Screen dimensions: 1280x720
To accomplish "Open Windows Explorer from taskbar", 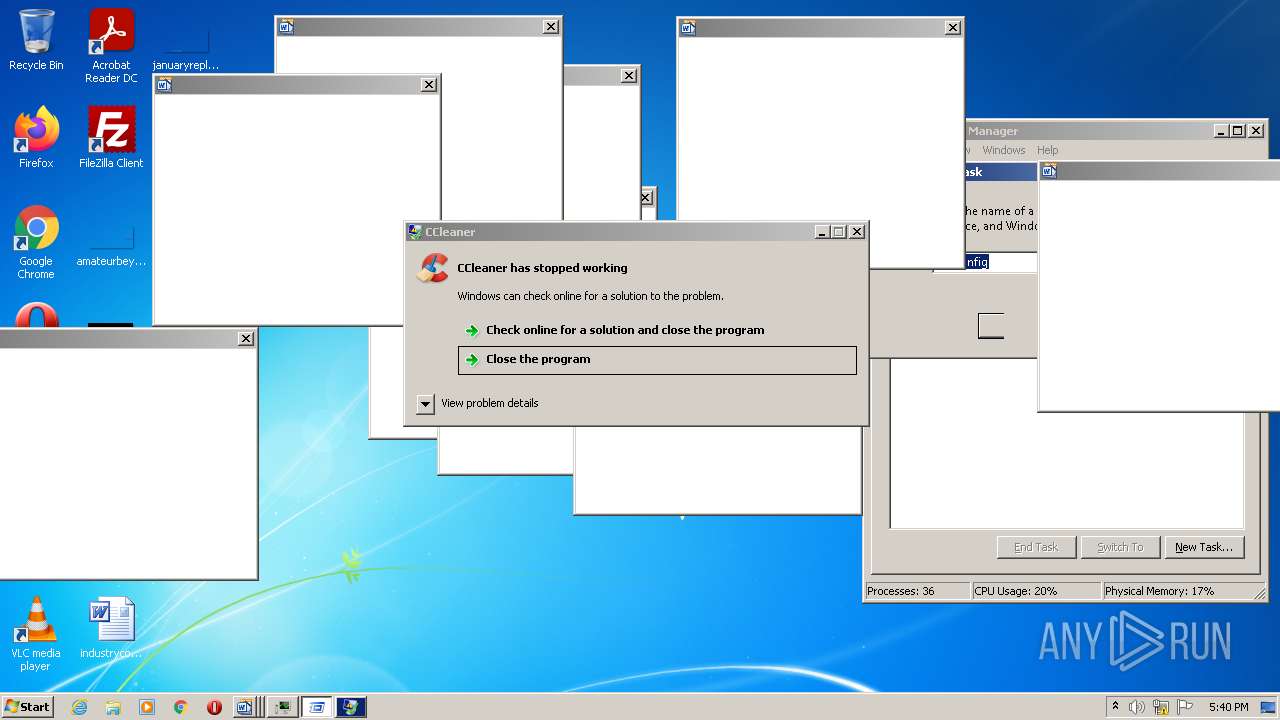I will 113,707.
